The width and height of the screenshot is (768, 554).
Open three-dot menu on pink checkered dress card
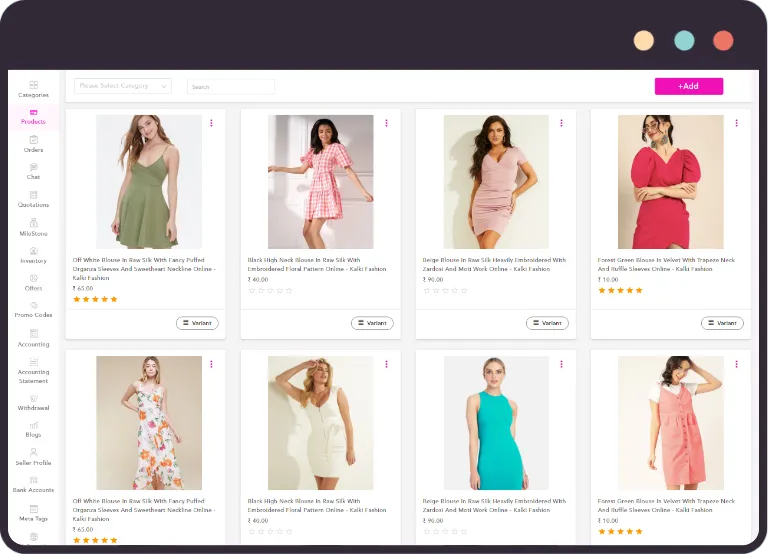pos(386,123)
